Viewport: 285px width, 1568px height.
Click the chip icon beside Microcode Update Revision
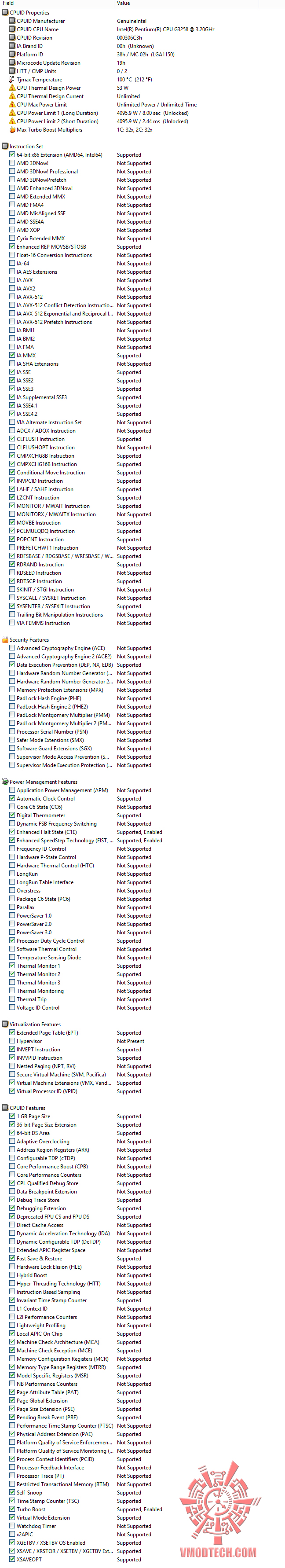tap(12, 62)
